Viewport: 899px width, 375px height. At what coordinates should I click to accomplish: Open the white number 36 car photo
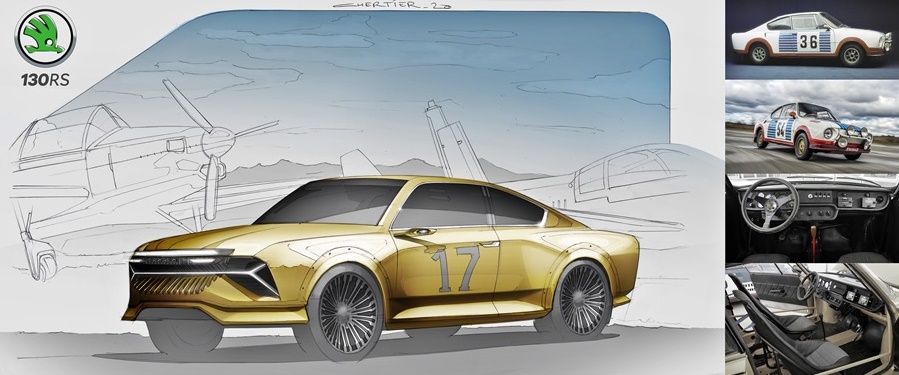pyautogui.click(x=812, y=40)
